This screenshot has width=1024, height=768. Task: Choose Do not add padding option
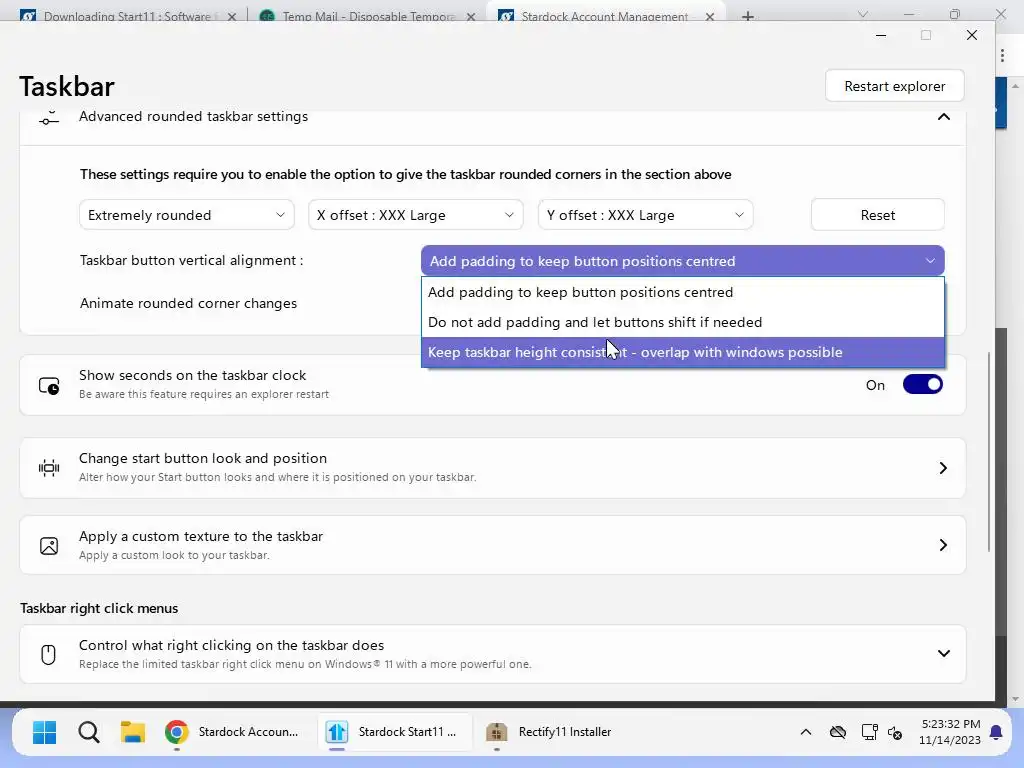tap(682, 322)
